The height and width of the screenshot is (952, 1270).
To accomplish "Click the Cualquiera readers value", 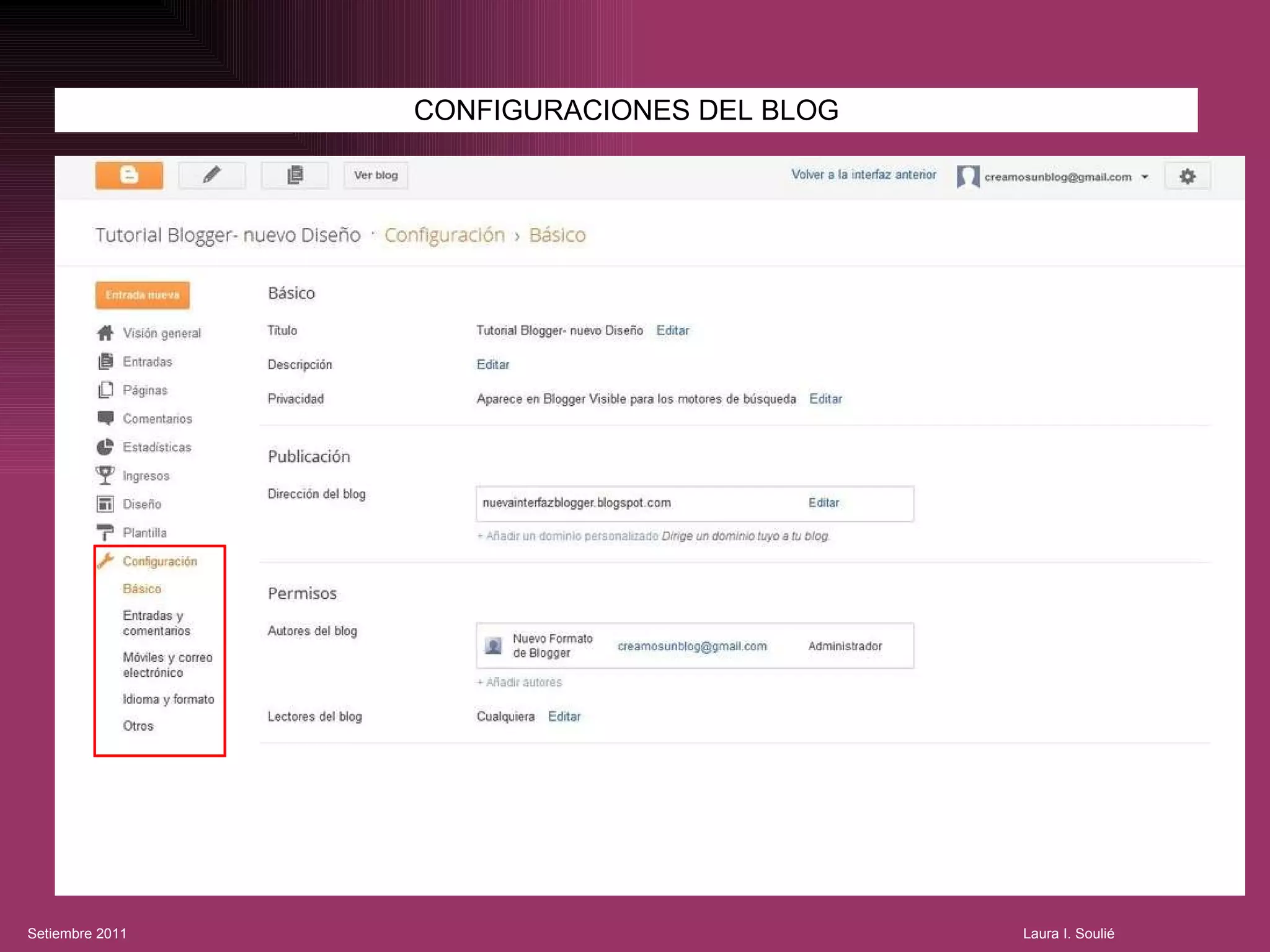I will [x=505, y=716].
